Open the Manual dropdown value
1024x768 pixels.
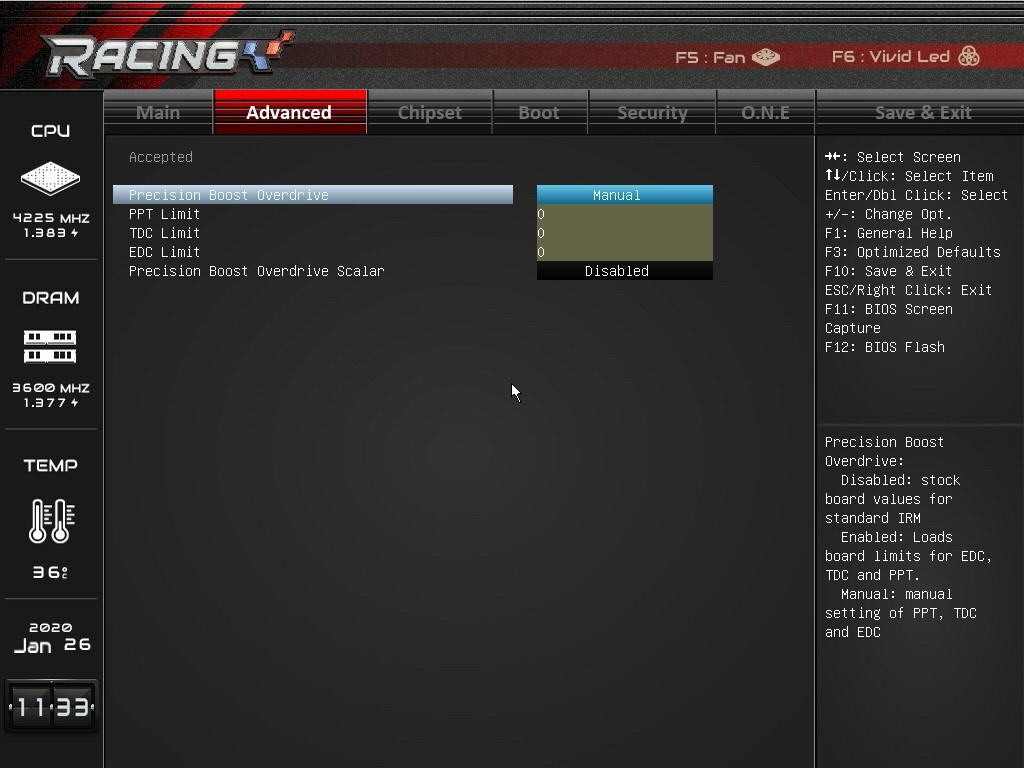[x=625, y=195]
